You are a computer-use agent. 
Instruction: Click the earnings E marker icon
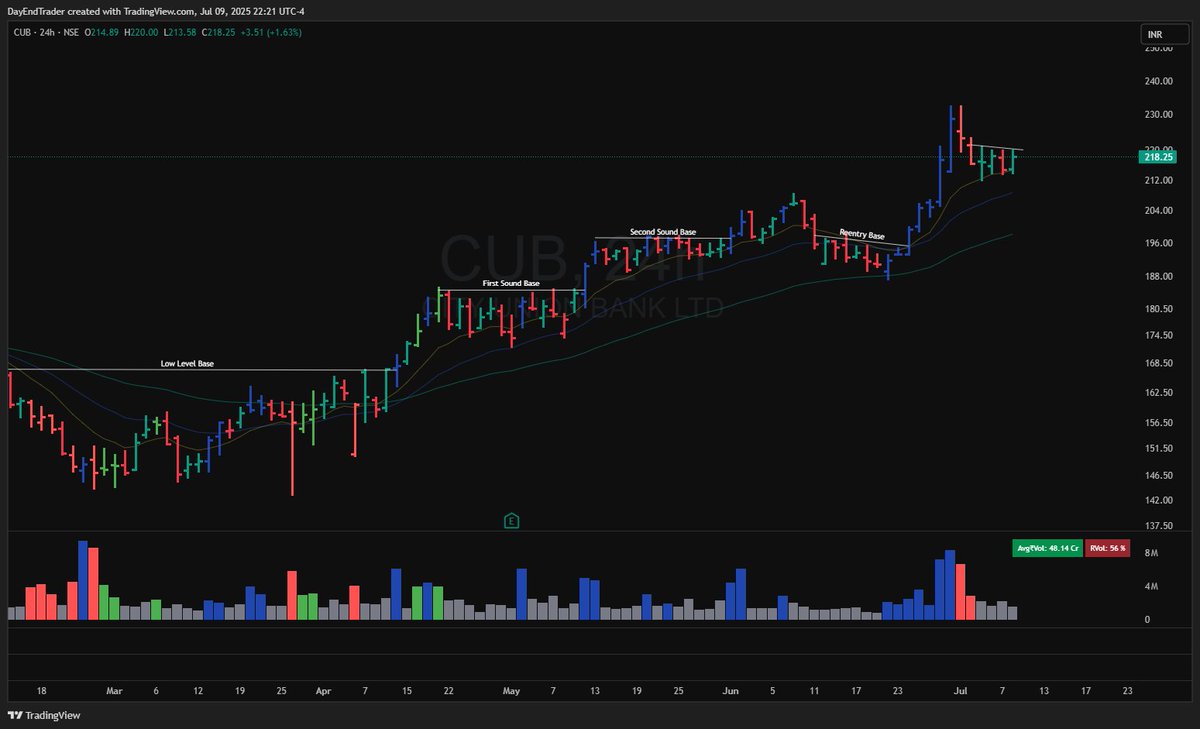(511, 520)
